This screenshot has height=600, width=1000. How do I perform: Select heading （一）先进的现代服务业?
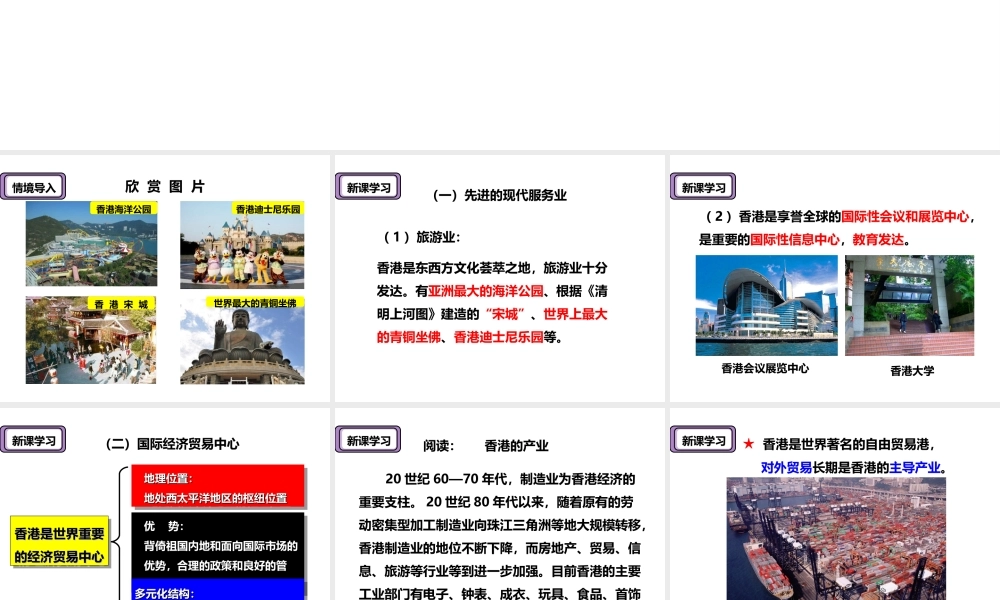coord(499,195)
